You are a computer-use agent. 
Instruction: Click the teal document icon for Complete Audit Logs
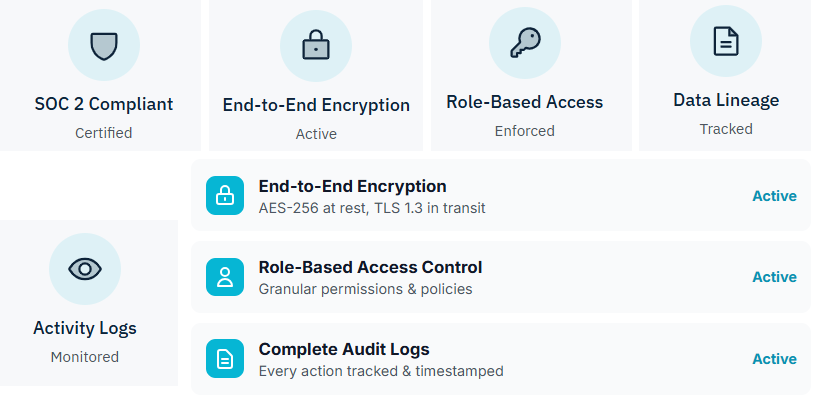coord(225,359)
